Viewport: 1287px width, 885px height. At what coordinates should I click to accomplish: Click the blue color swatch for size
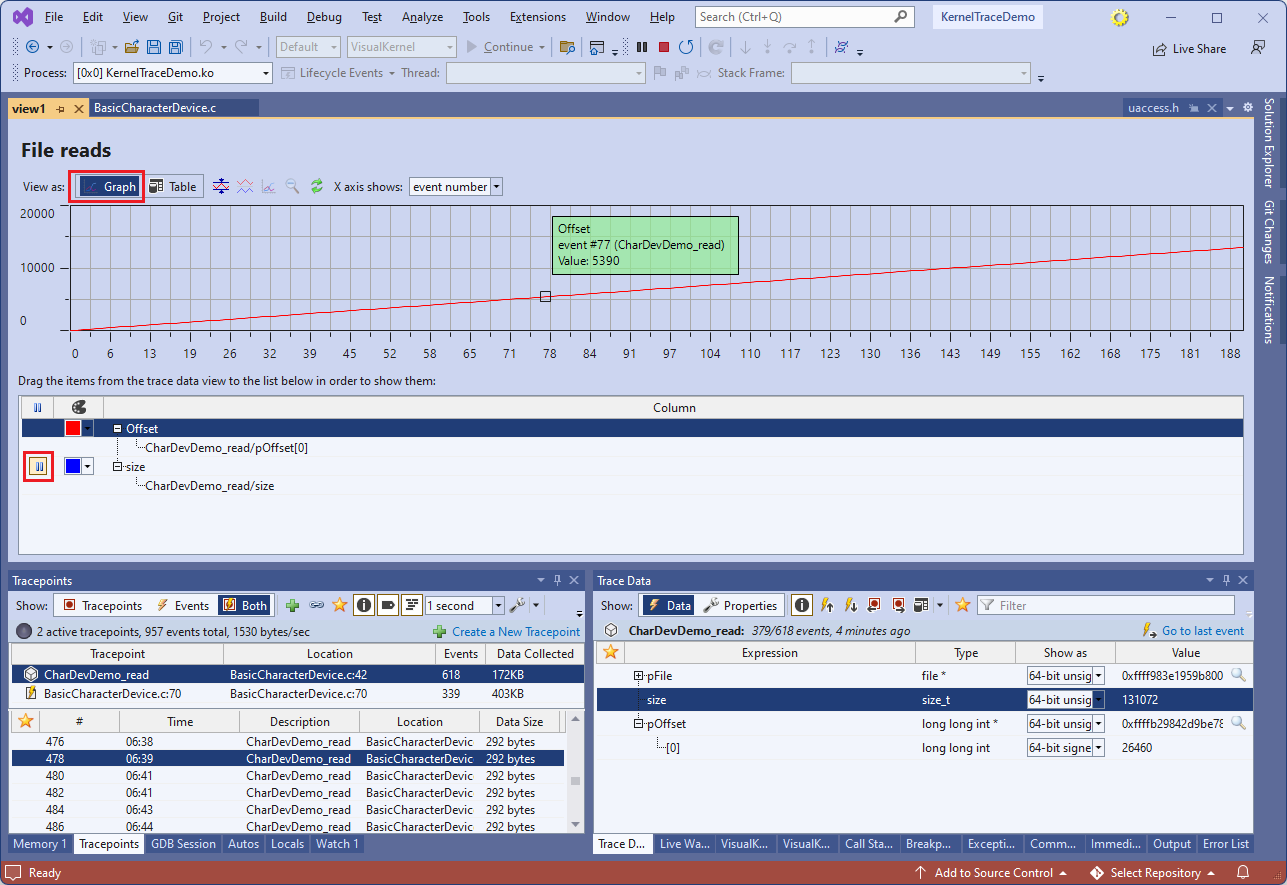pos(72,466)
